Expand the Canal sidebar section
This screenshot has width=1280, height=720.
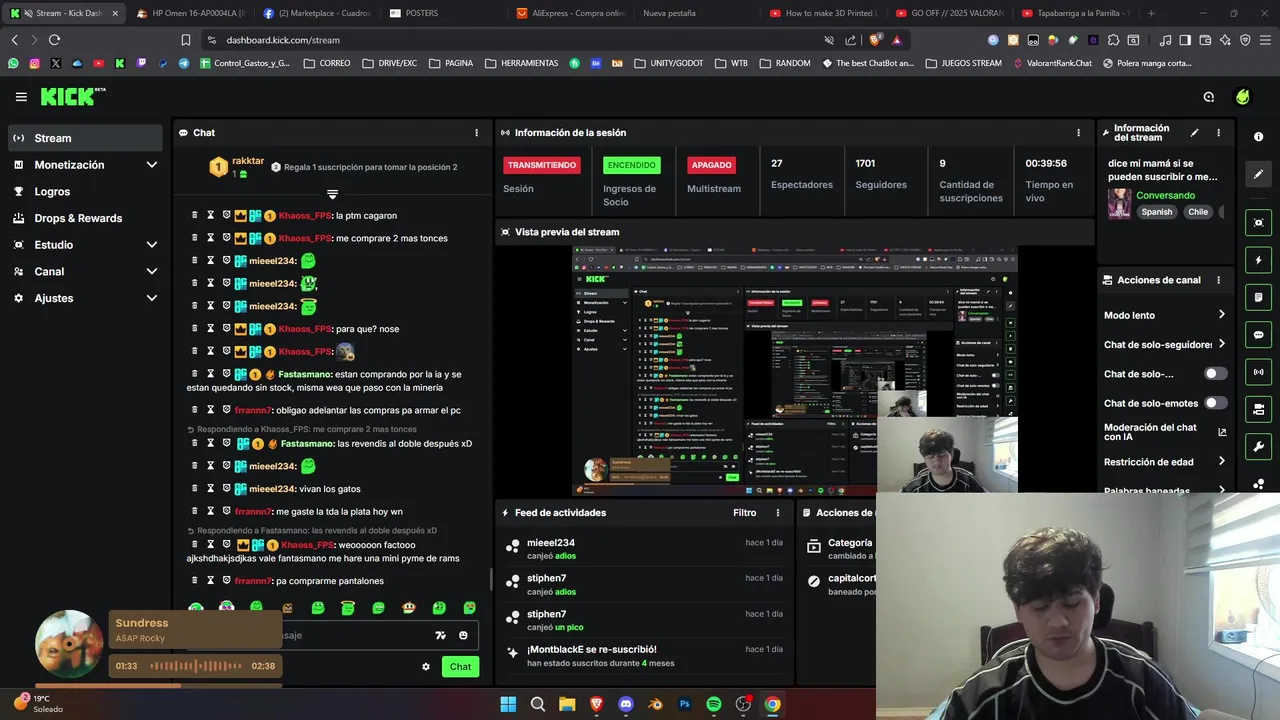152,271
